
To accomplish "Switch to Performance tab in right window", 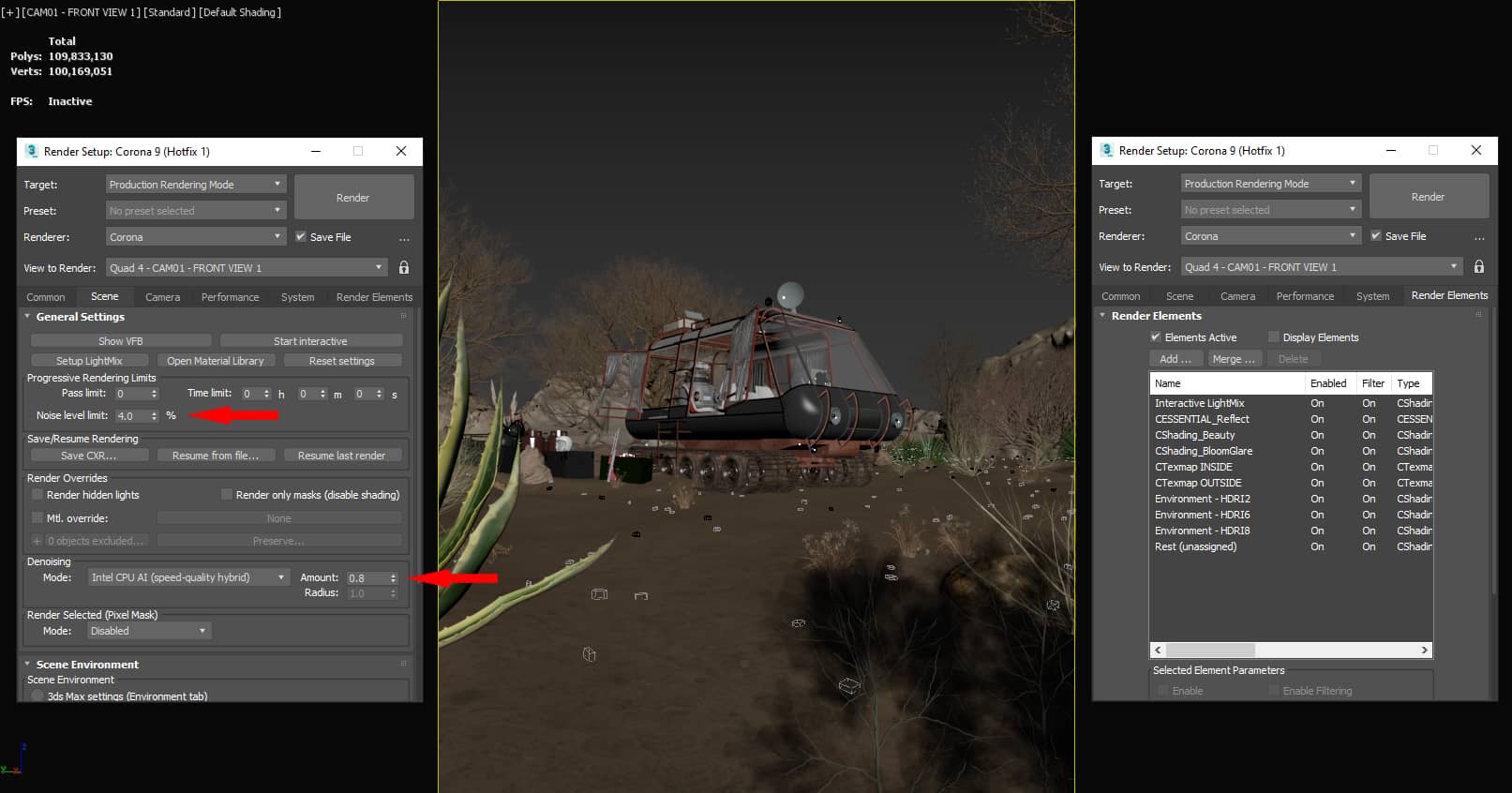I will (x=1304, y=296).
